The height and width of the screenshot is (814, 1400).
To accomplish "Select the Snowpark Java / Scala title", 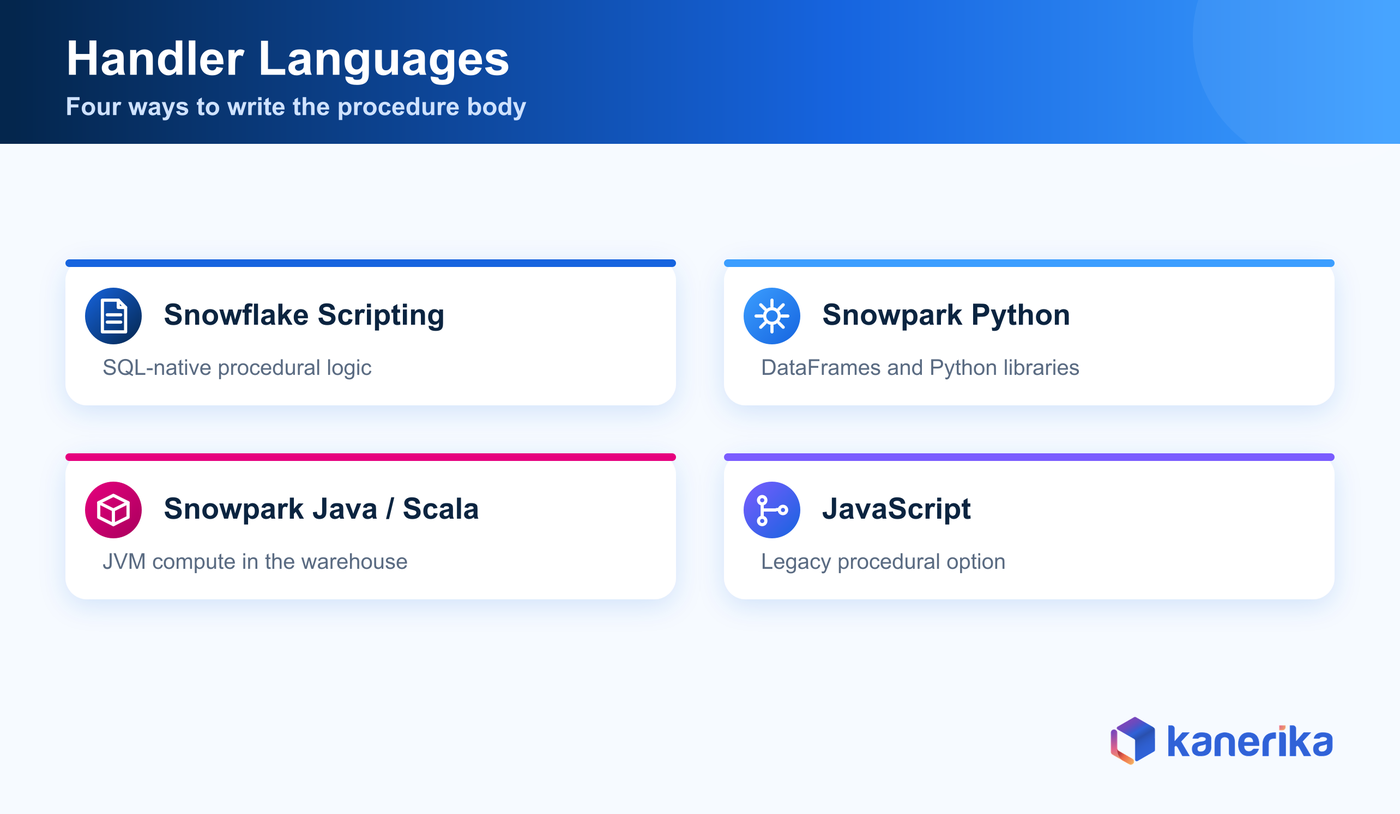I will click(321, 509).
